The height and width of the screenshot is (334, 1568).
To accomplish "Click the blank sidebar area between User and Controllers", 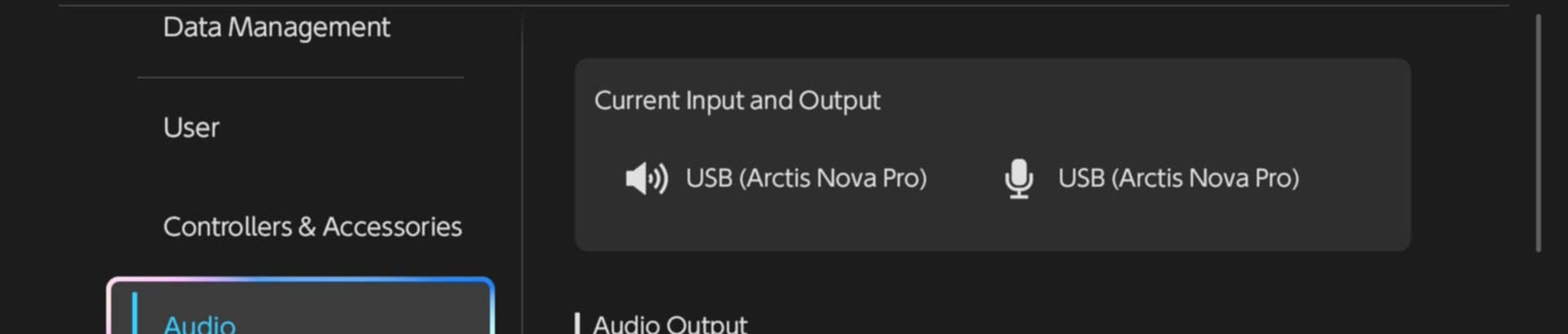I will coord(301,177).
